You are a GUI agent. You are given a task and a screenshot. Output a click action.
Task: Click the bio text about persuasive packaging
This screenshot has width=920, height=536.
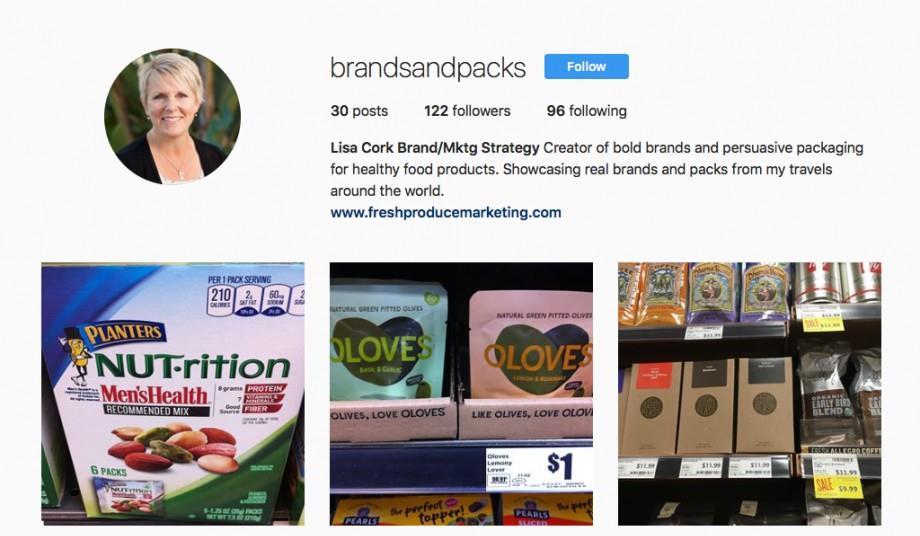click(x=597, y=169)
